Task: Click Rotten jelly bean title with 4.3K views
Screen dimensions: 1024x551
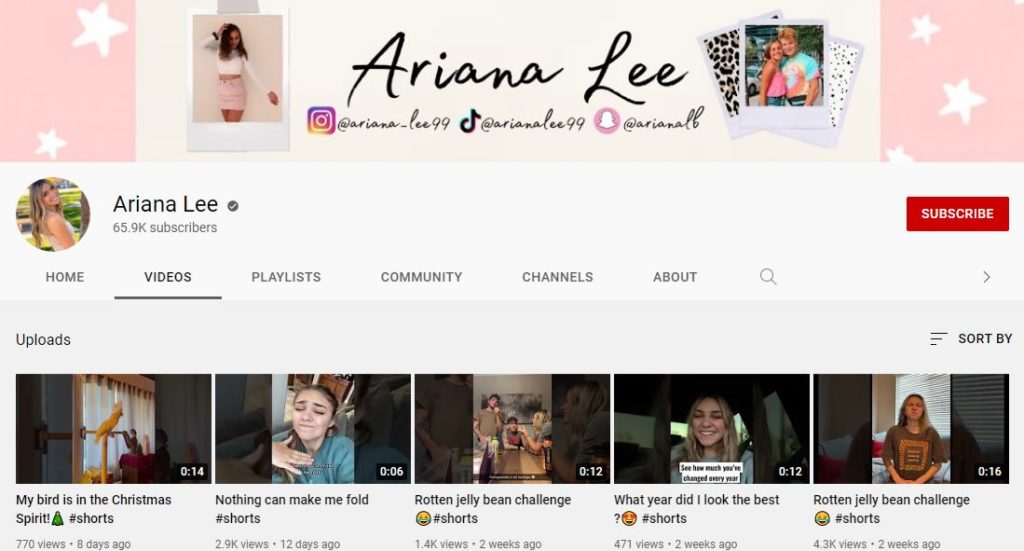Action: coord(891,509)
